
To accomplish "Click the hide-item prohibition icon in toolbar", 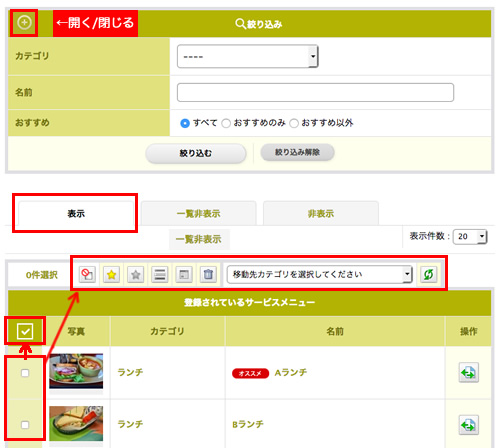I will (87, 275).
